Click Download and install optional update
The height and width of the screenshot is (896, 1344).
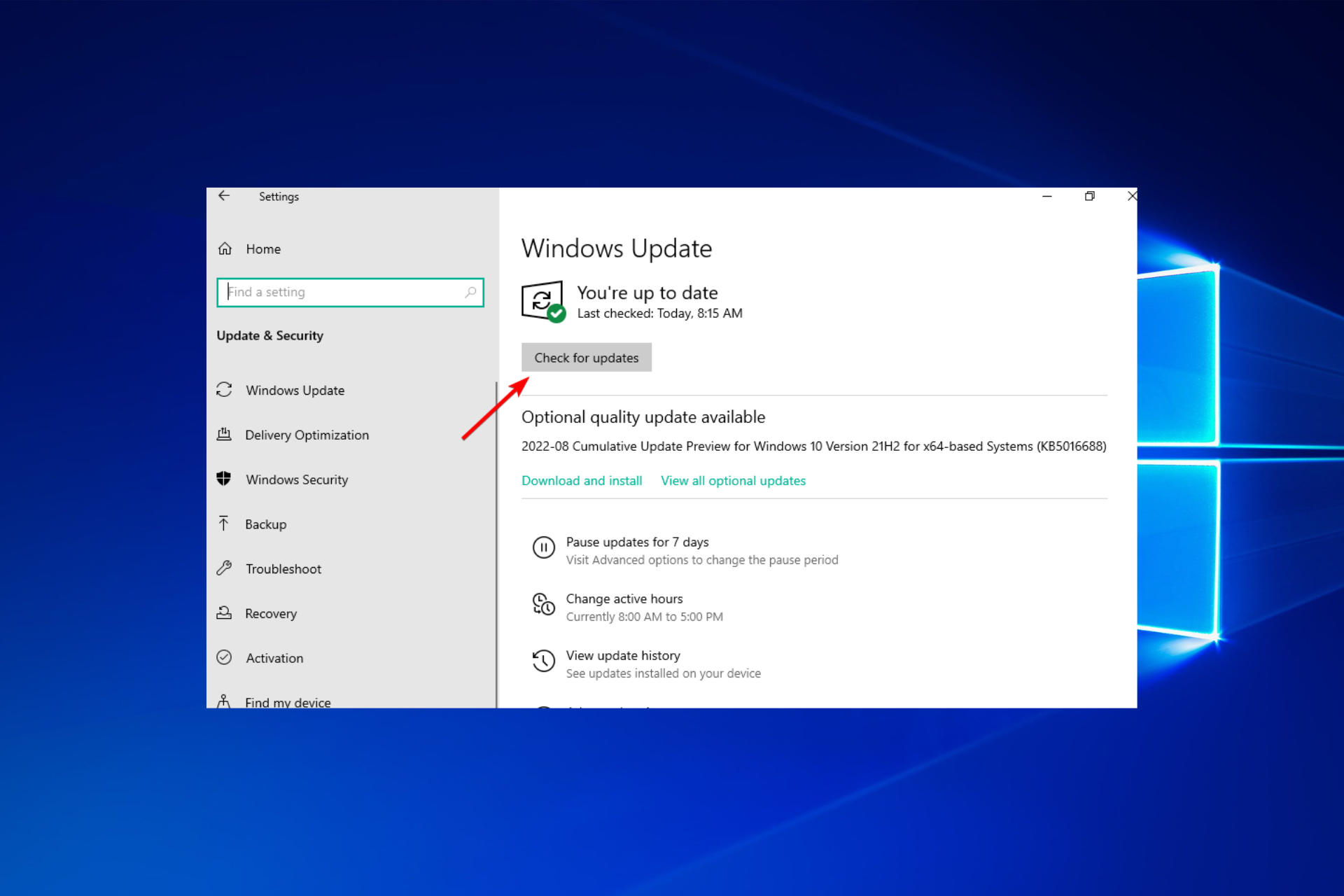click(x=582, y=480)
